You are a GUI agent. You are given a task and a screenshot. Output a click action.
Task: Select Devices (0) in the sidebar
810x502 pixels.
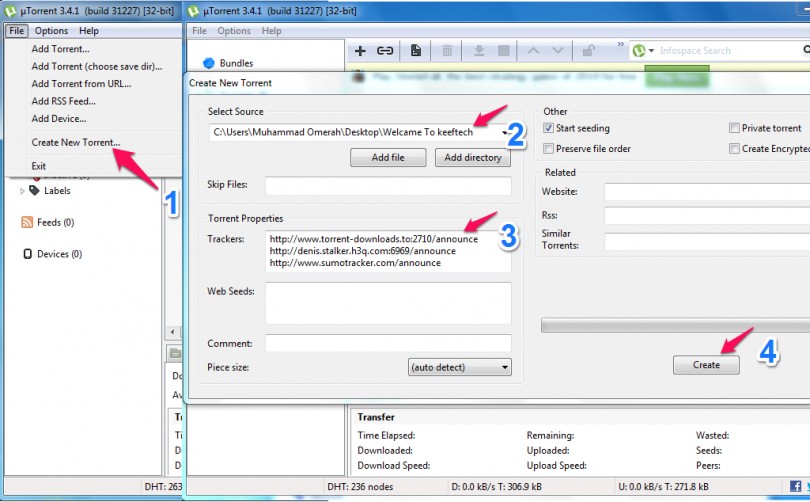coord(59,254)
